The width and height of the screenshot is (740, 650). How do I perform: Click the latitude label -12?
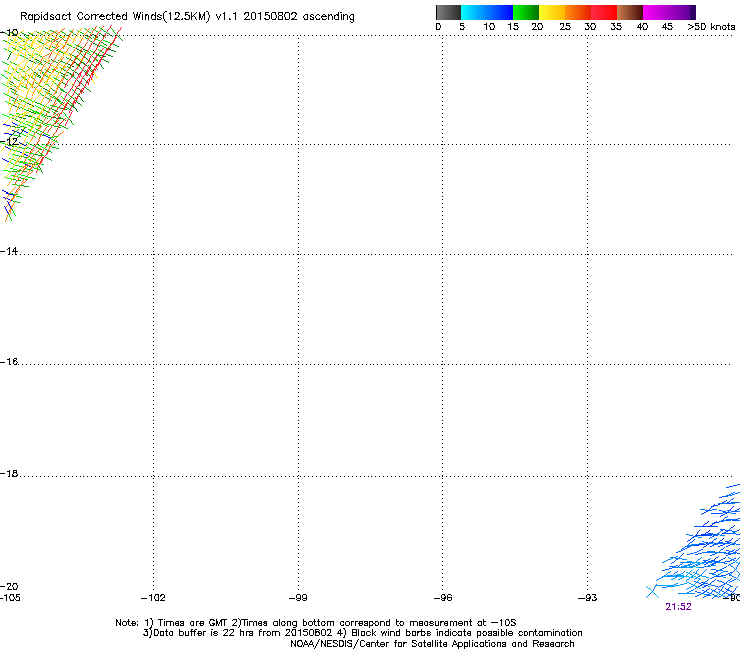(9, 141)
